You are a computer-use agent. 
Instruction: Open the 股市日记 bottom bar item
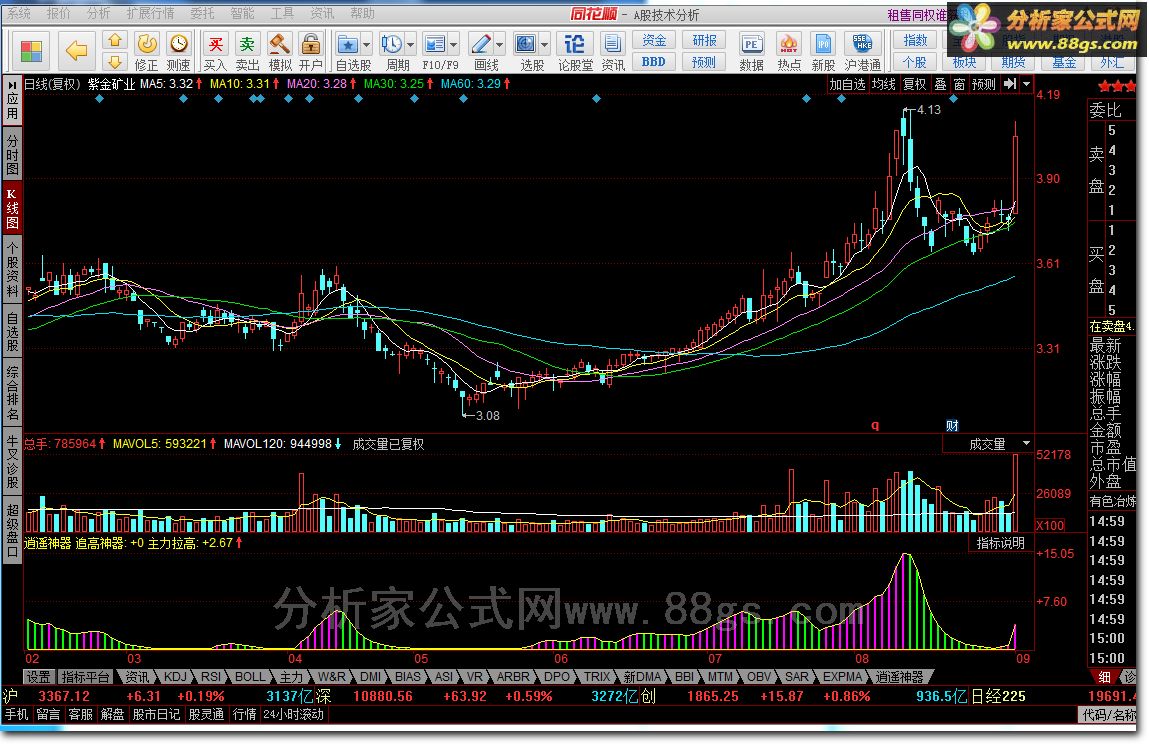click(x=156, y=714)
